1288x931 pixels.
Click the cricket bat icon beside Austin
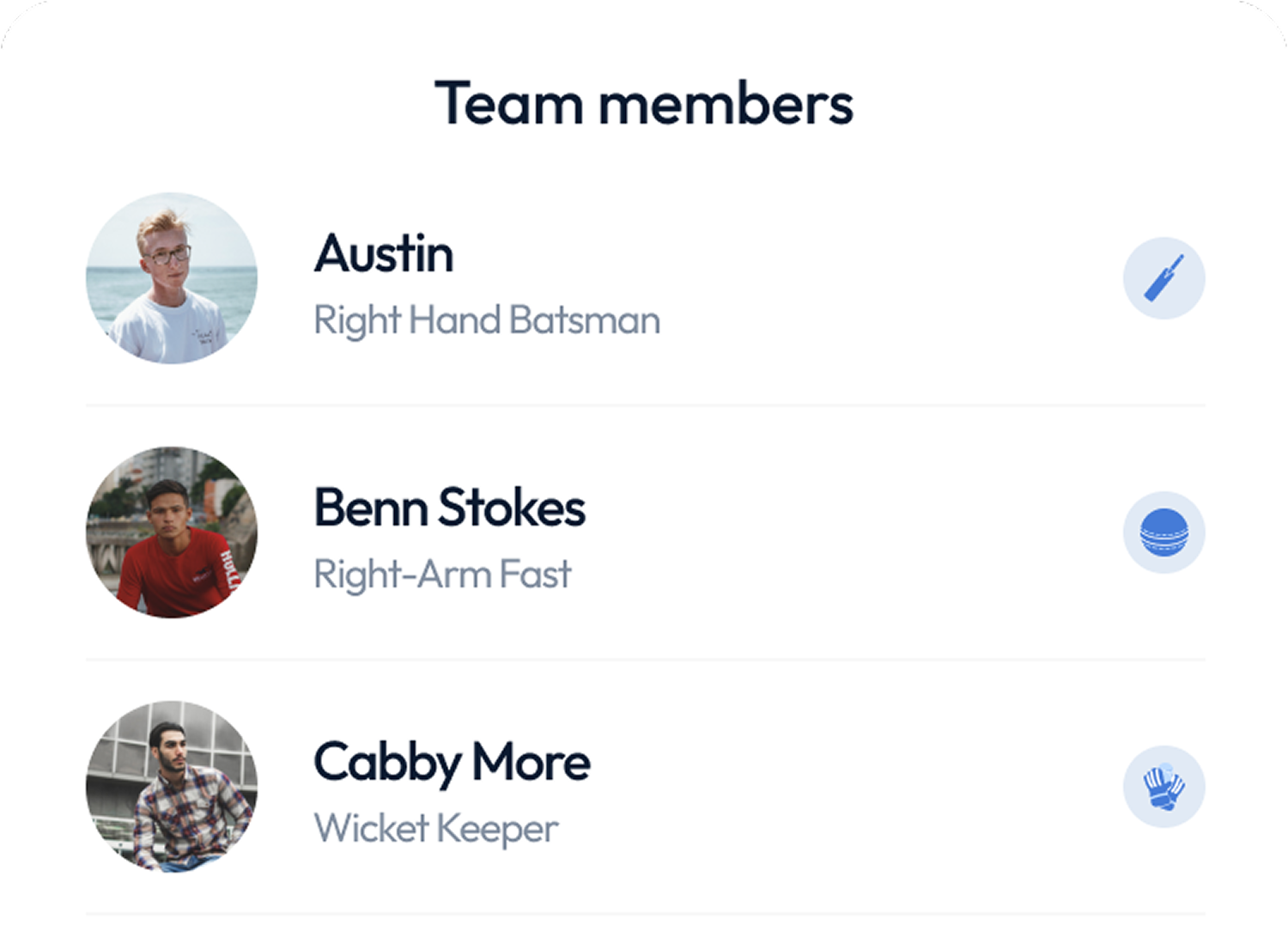tap(1163, 278)
